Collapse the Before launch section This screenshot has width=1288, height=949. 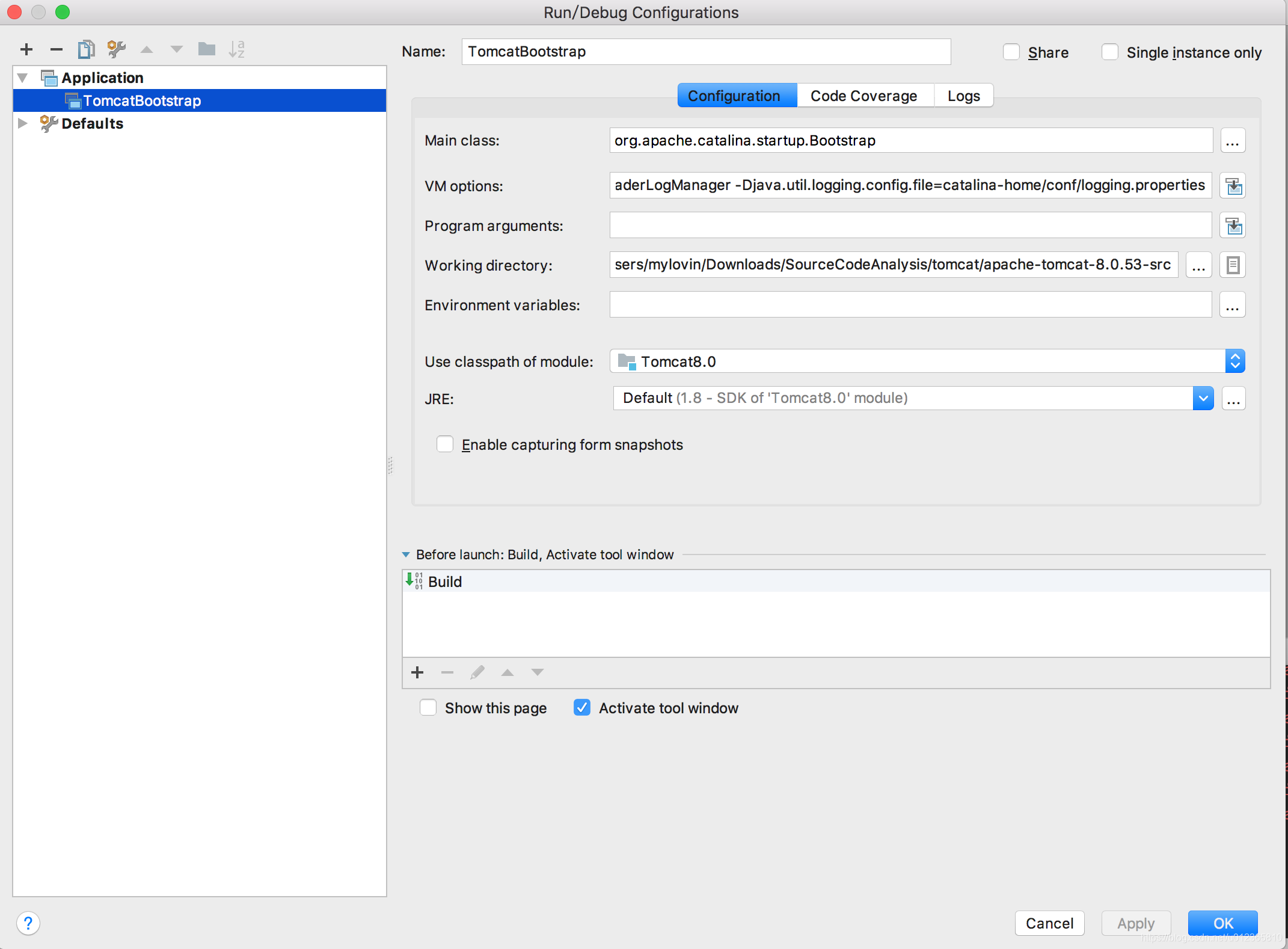(406, 554)
